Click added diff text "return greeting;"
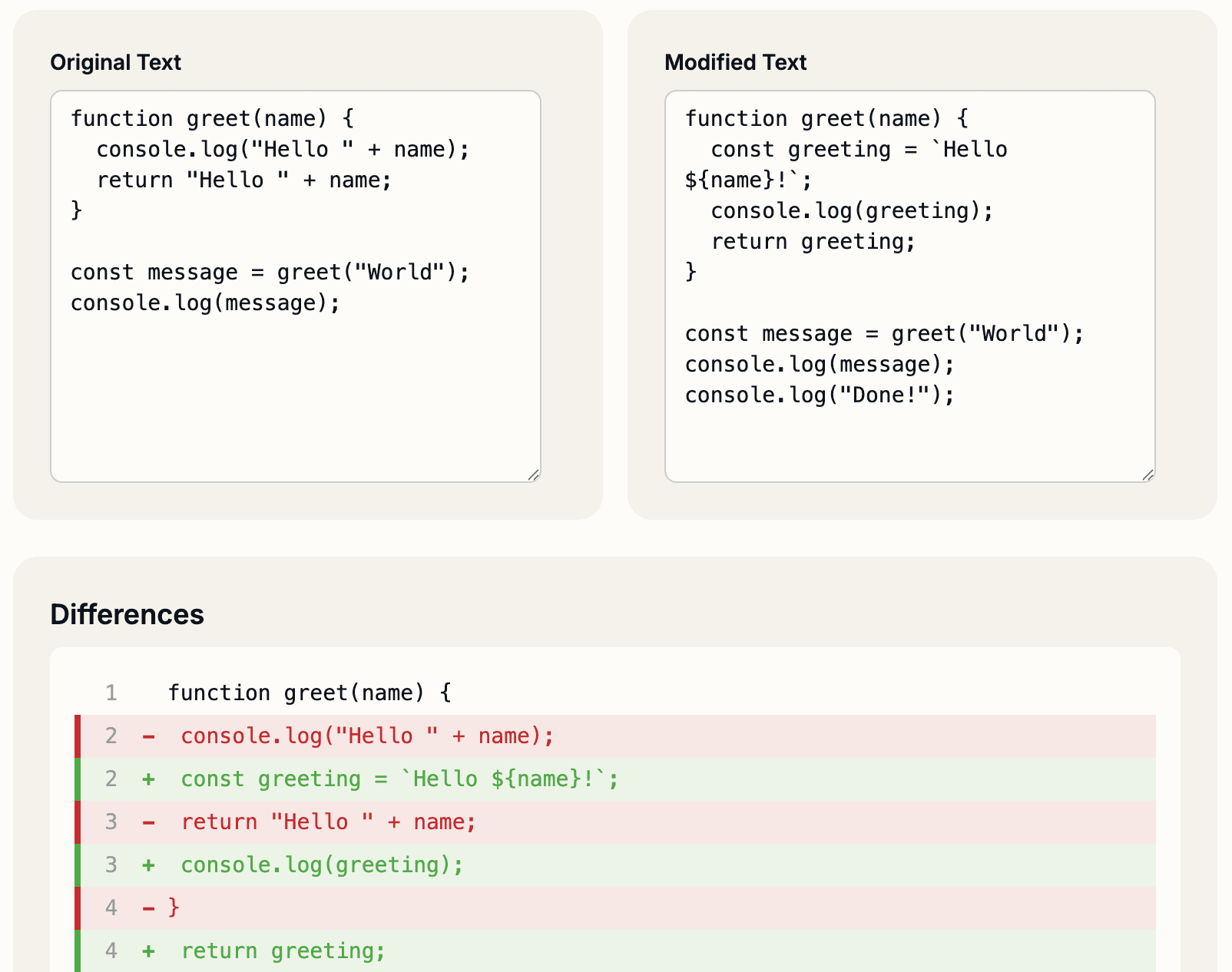 (x=283, y=951)
